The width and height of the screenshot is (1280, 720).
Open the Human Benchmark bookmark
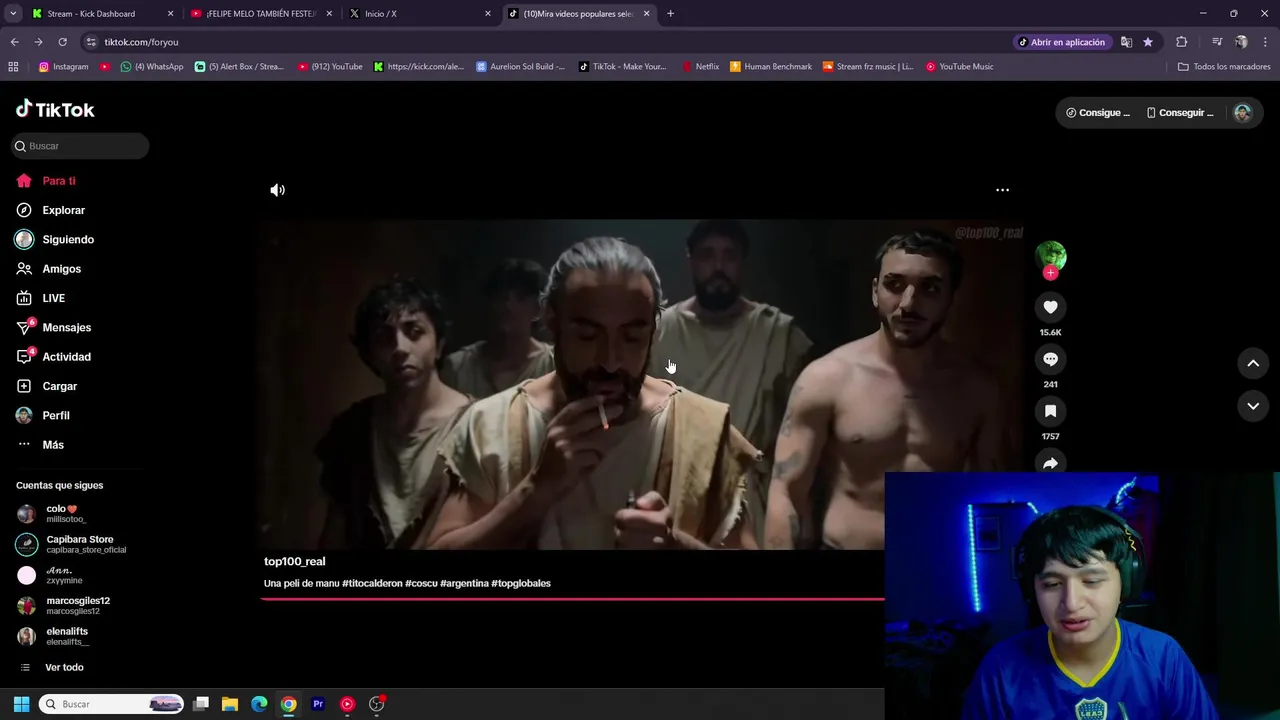pyautogui.click(x=771, y=67)
